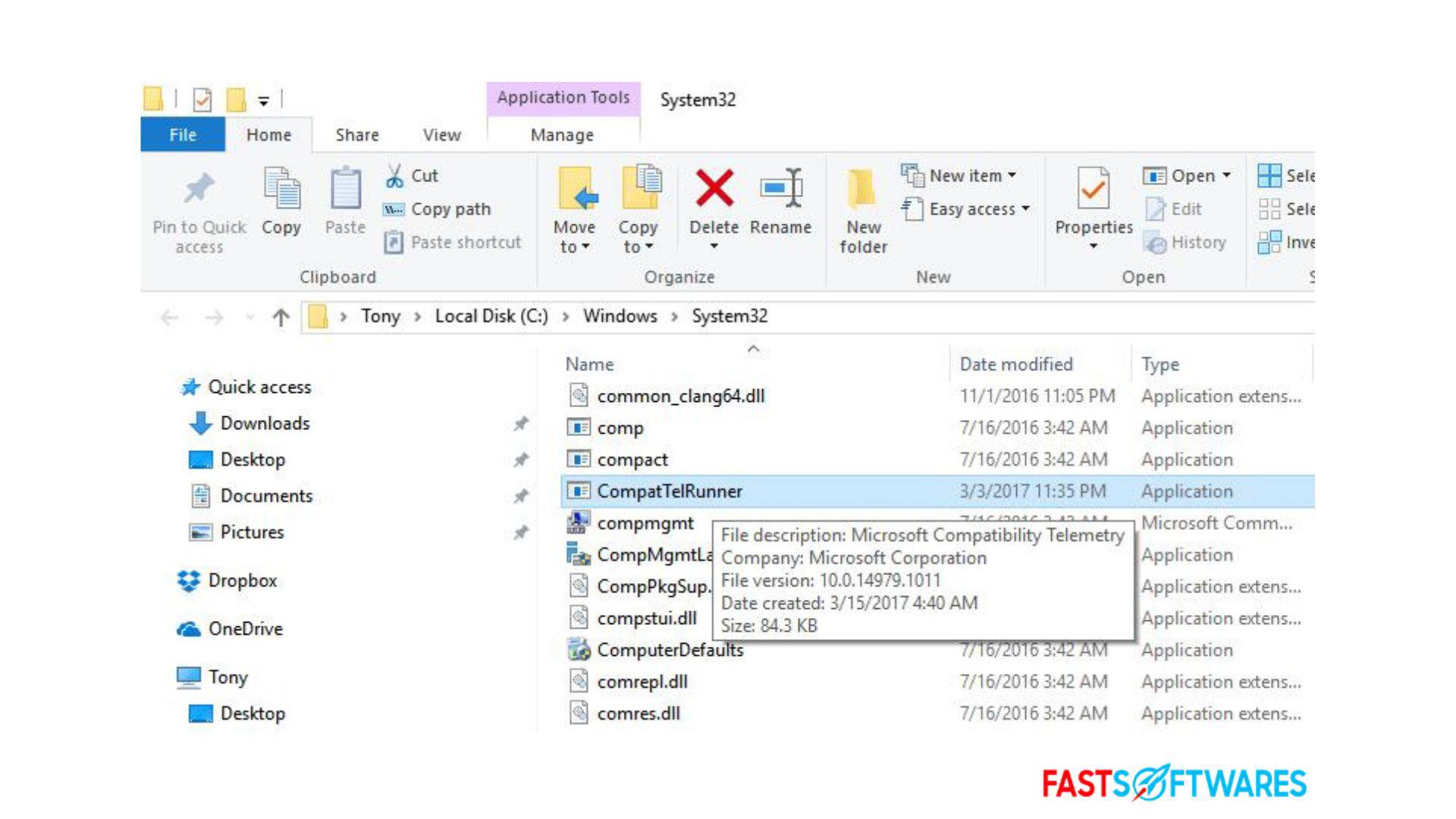Click Local Disk (C:) in address bar
Viewport: 1456px width, 819px height.
click(x=491, y=316)
